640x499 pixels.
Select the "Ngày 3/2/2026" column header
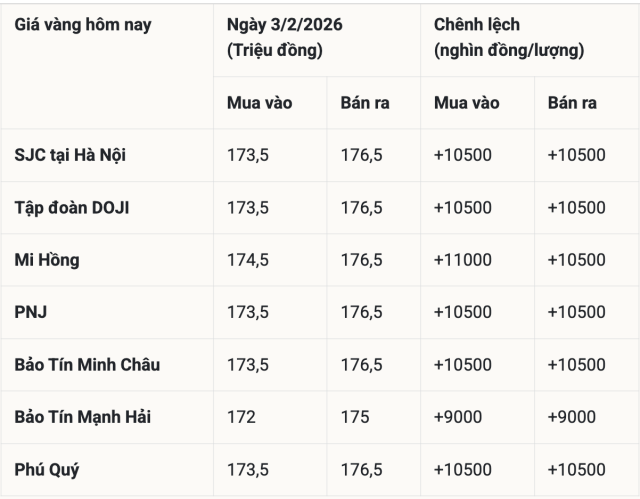[285, 24]
